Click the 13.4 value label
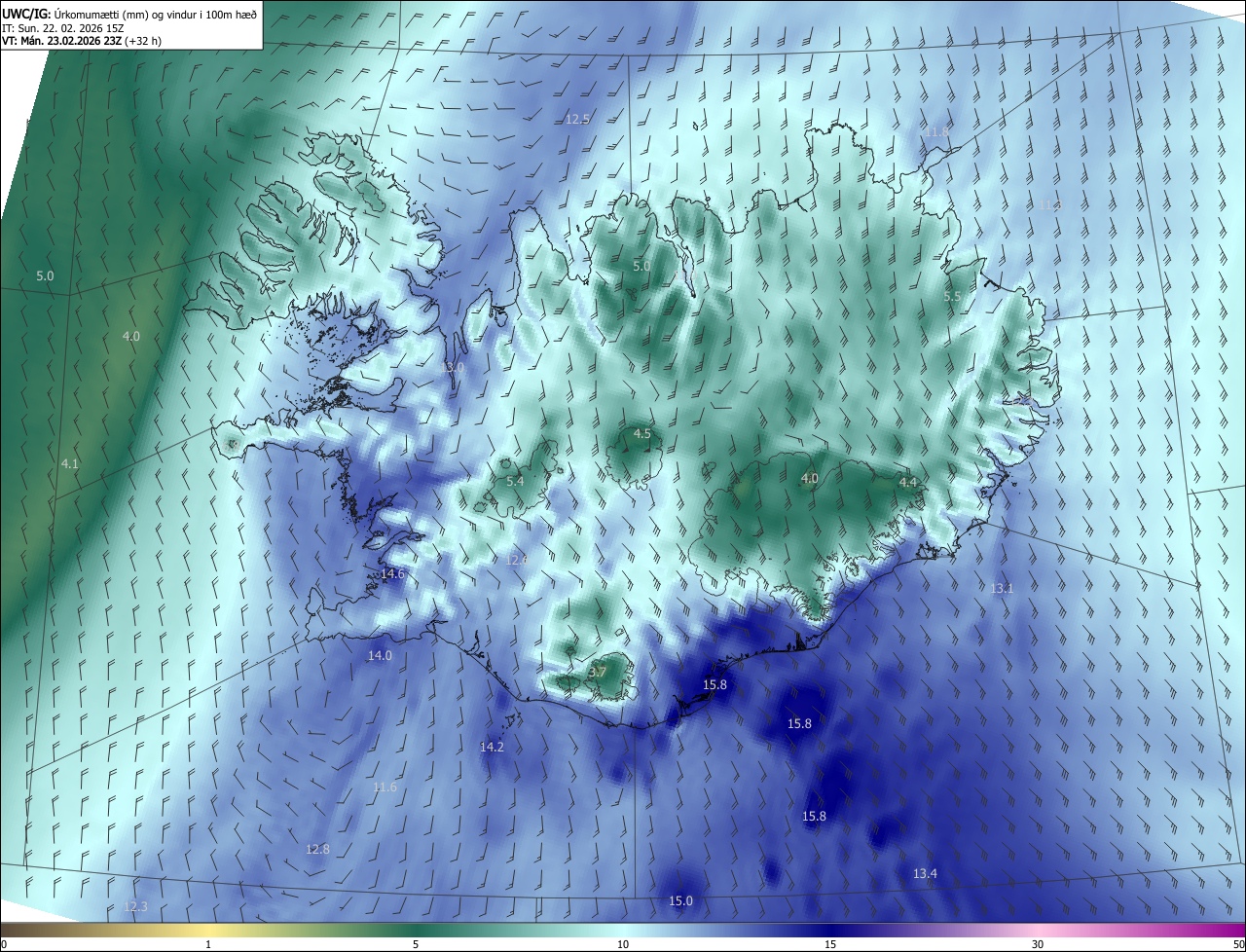The height and width of the screenshot is (952, 1246). [x=925, y=874]
